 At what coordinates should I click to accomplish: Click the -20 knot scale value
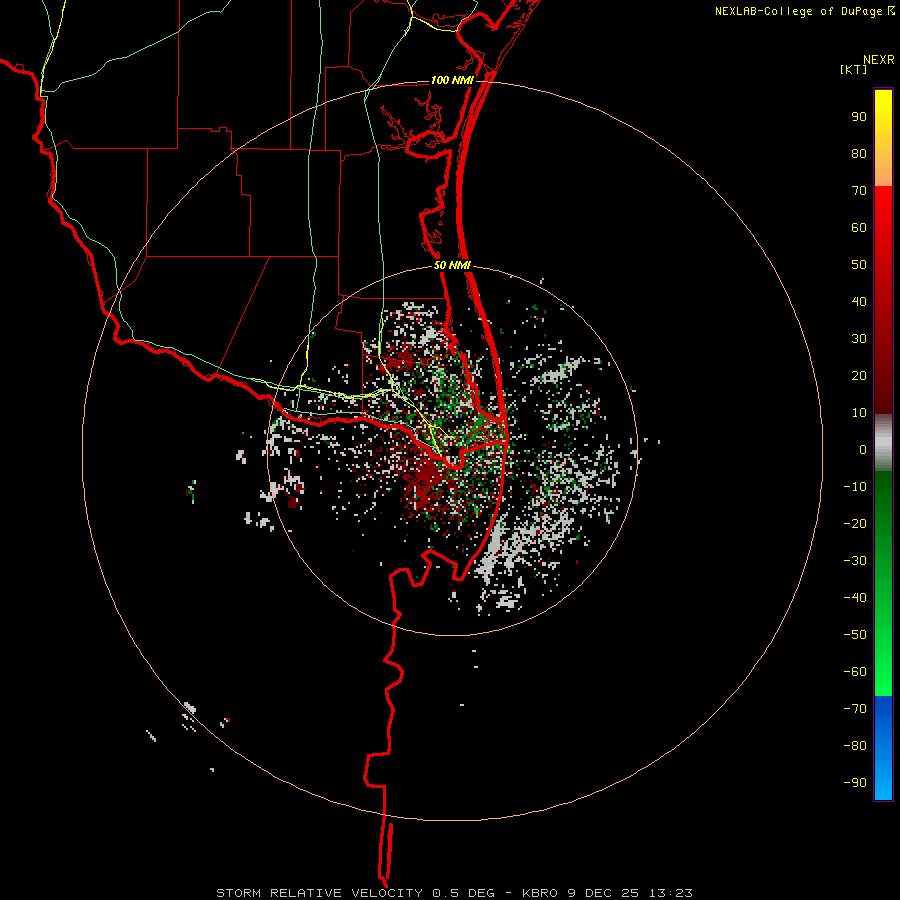855,523
